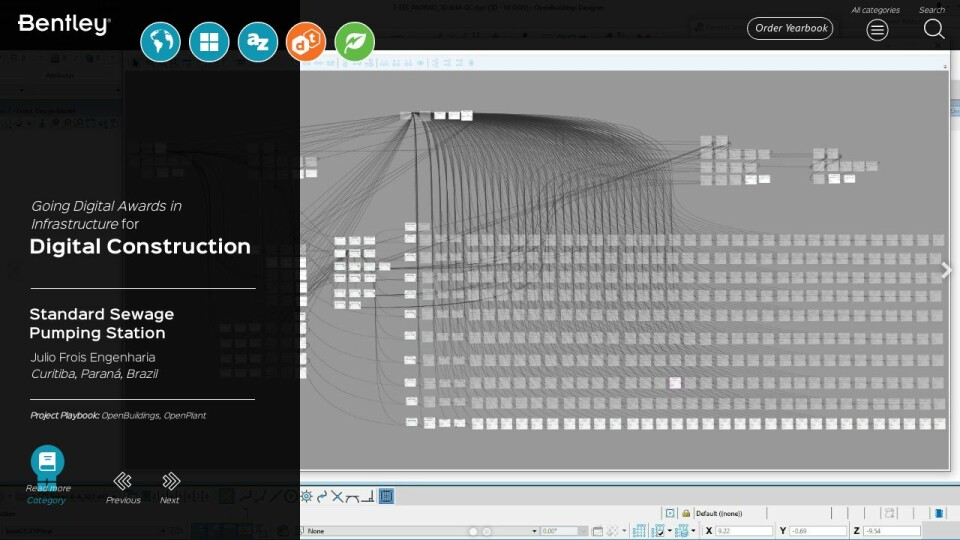Toggle the lock icon in status bar
The height and width of the screenshot is (540, 960).
point(686,513)
